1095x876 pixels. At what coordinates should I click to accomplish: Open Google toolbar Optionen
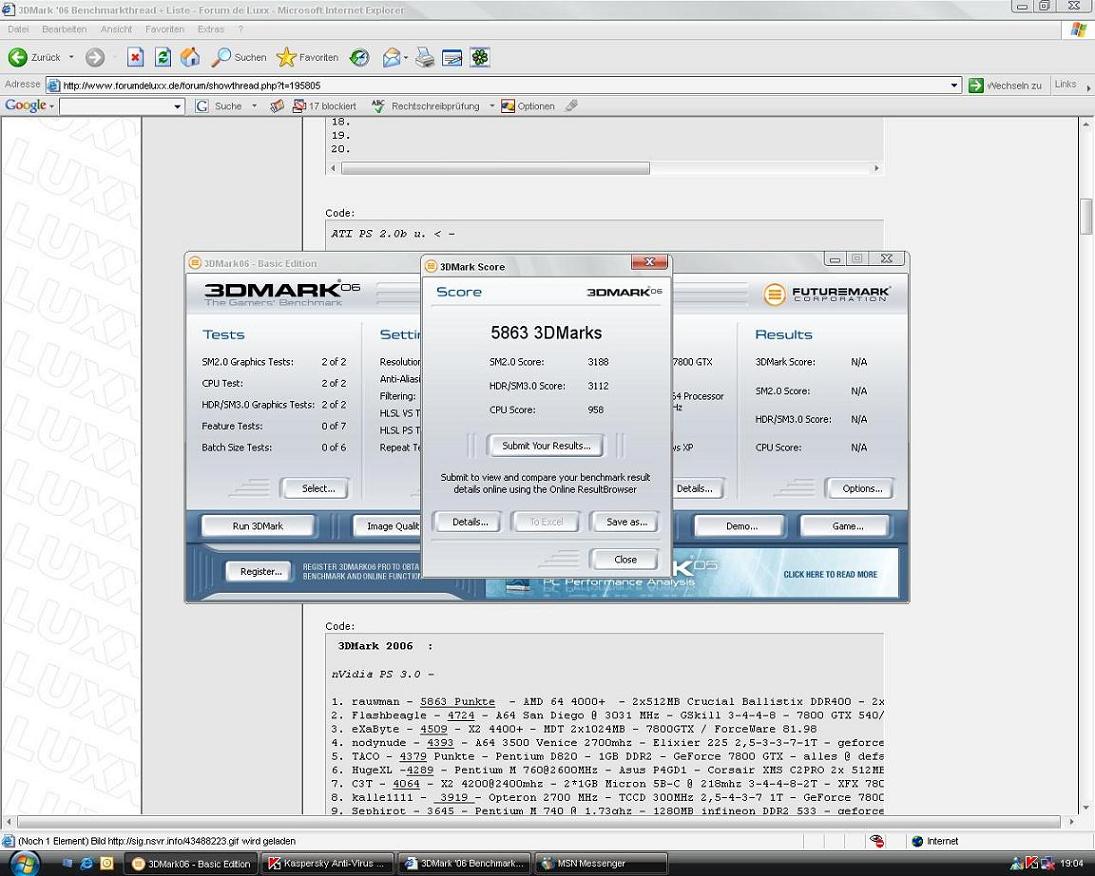point(528,106)
